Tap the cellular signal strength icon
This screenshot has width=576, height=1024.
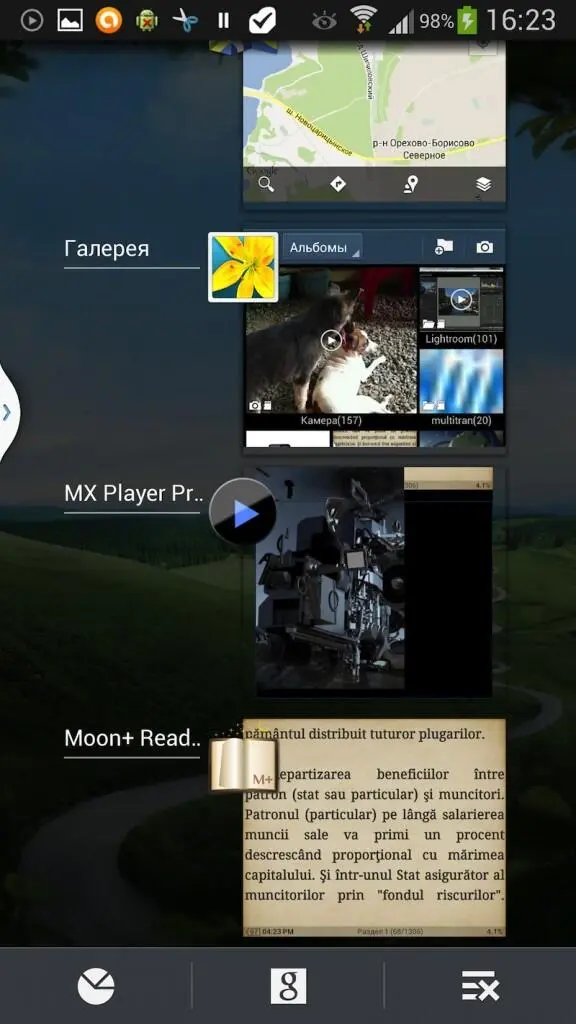point(401,22)
